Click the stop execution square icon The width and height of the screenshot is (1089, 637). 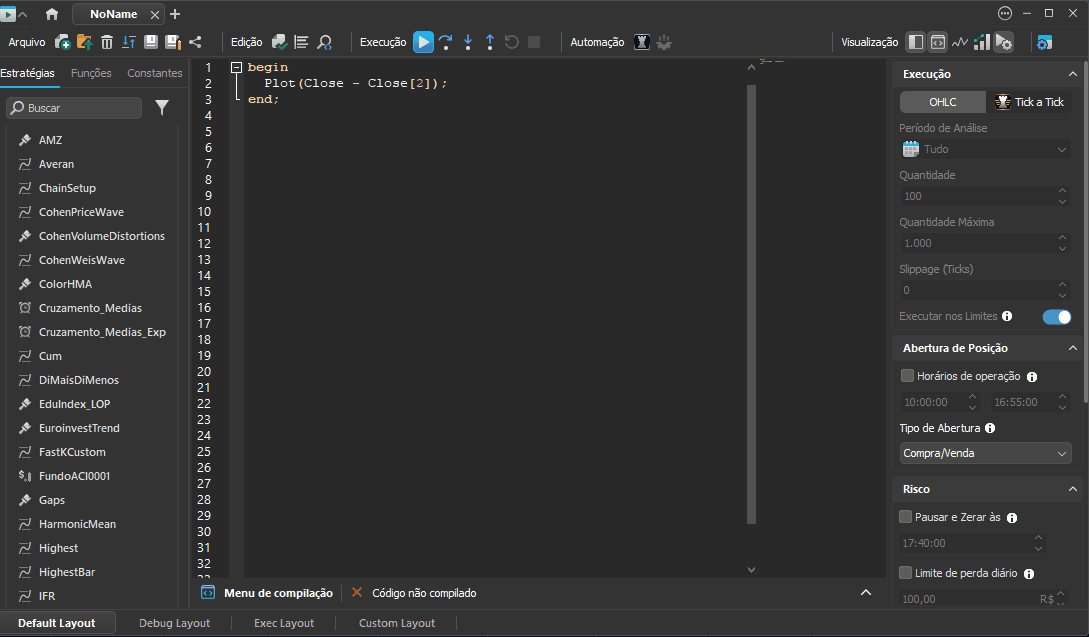[534, 42]
